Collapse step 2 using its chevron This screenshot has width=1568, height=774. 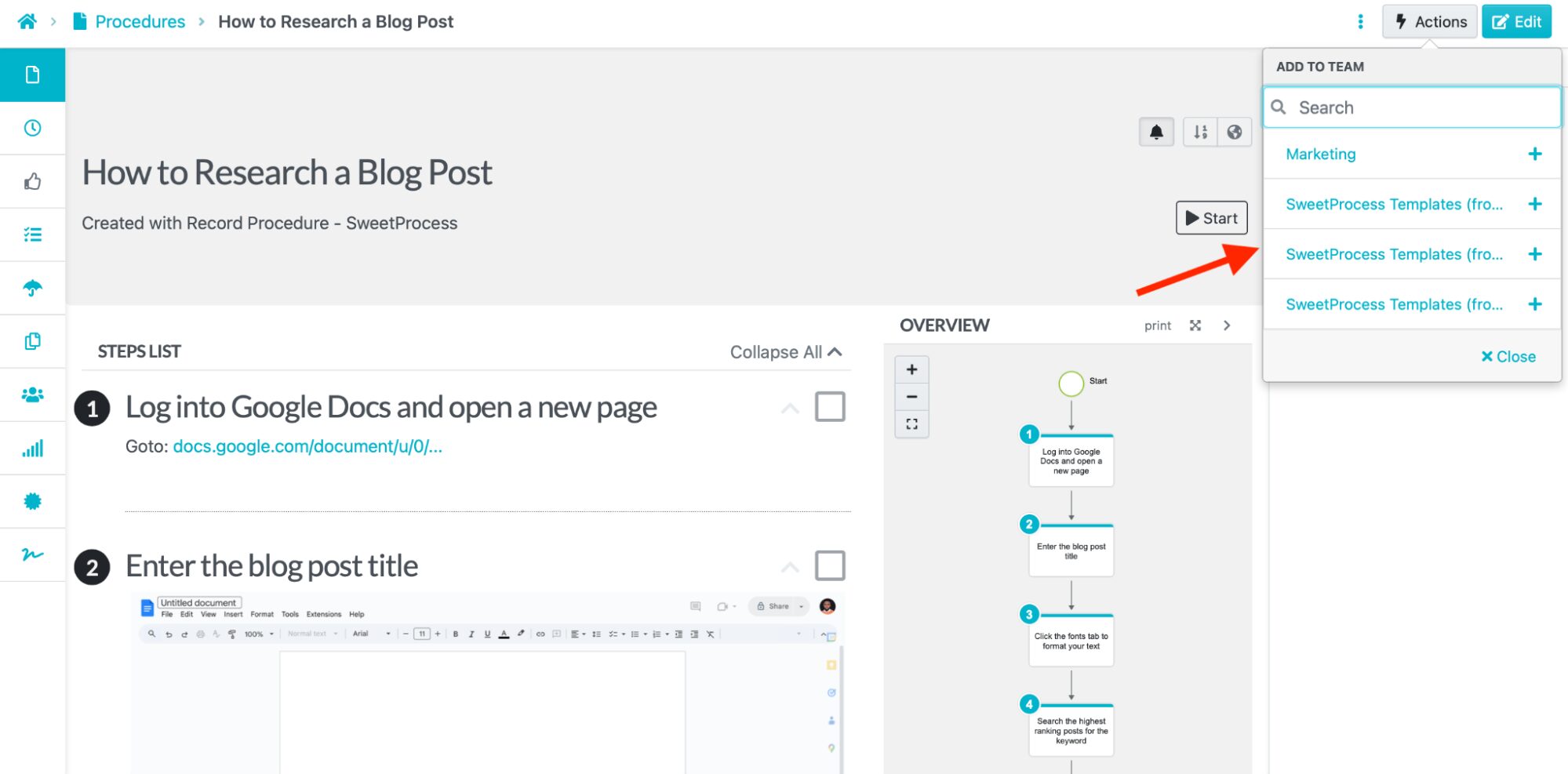790,567
